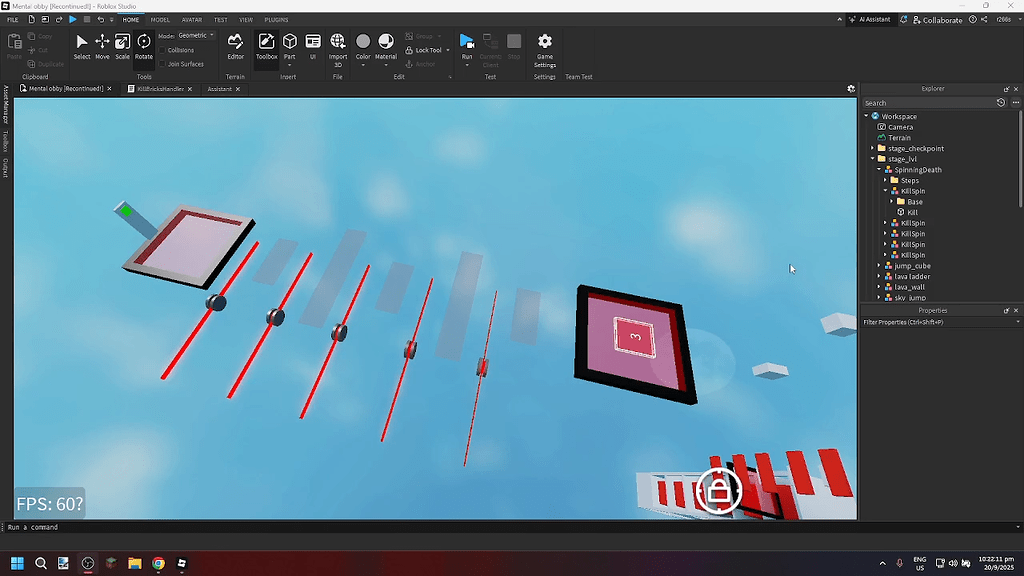The height and width of the screenshot is (576, 1024).
Task: Switch to the MODEL ribbon tab
Action: click(160, 18)
